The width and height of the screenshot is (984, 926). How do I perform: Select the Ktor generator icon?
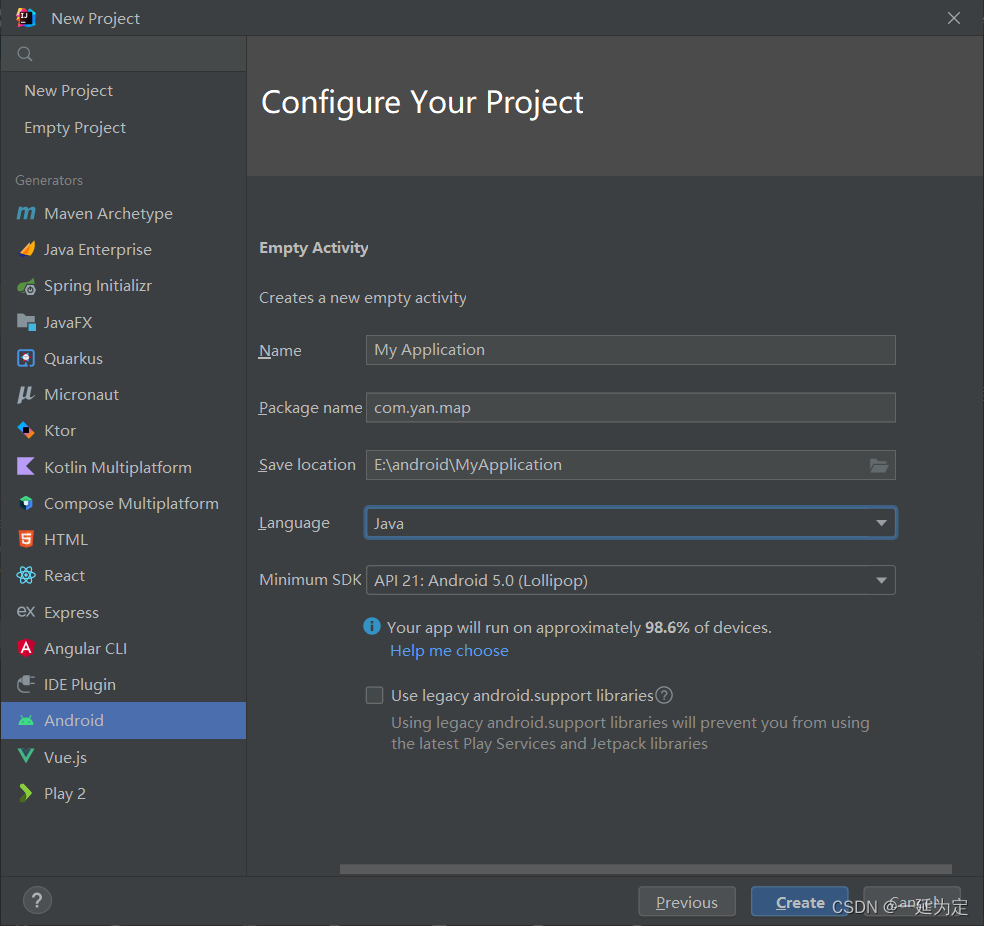click(x=26, y=431)
